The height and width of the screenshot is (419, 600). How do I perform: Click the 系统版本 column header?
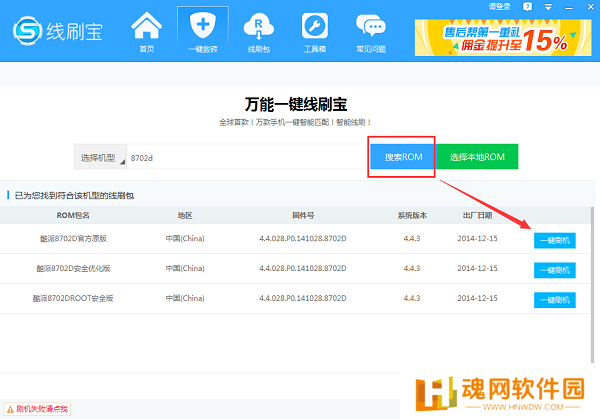[412, 215]
